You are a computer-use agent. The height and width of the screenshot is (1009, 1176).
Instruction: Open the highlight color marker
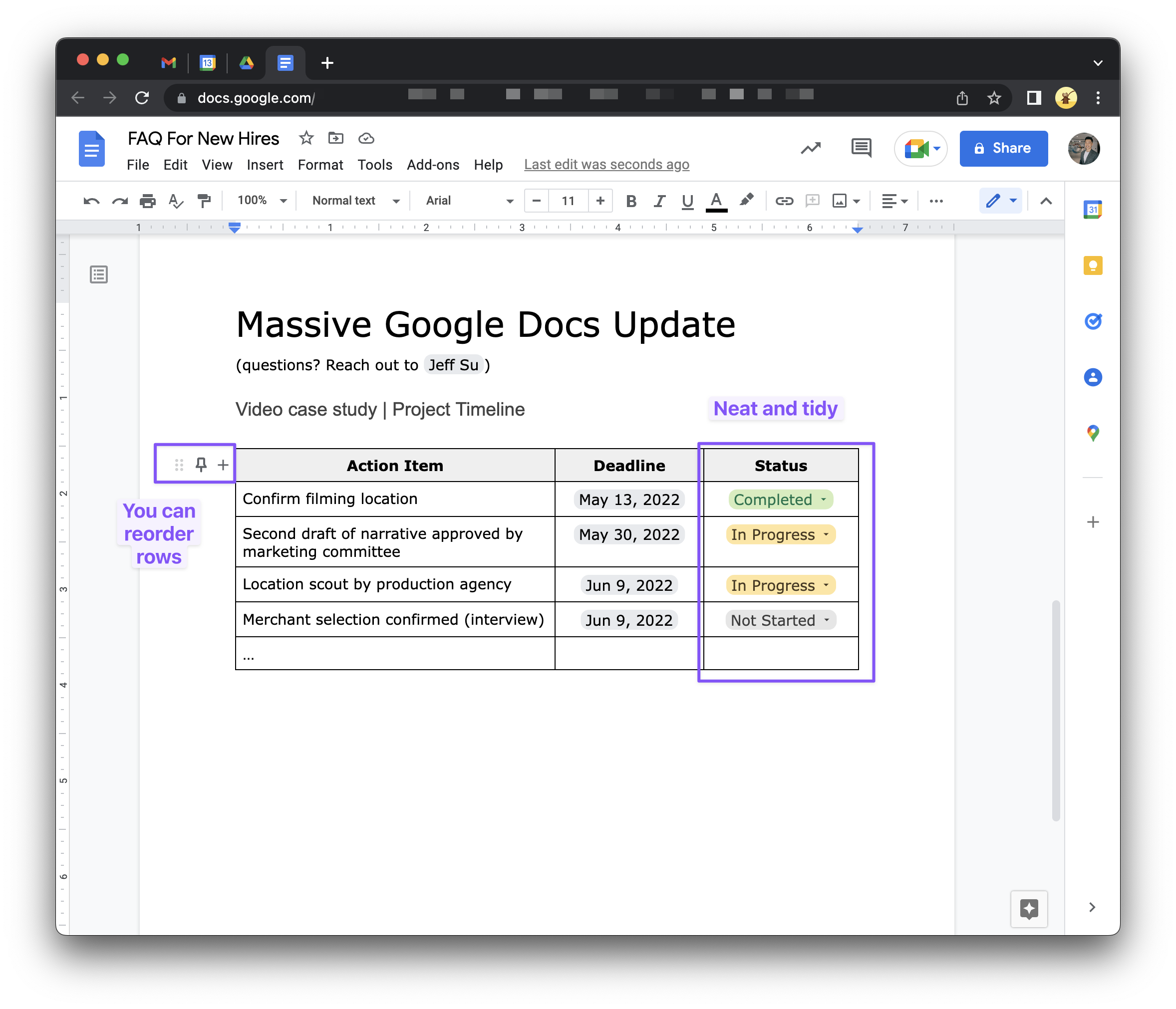747,200
